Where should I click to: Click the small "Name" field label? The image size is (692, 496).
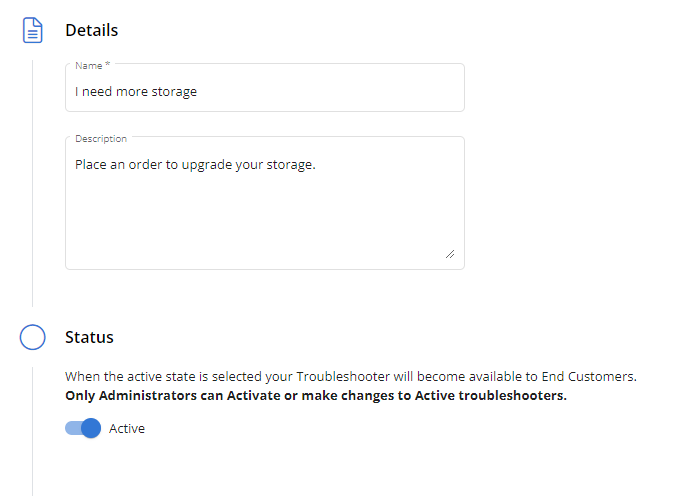coord(89,65)
